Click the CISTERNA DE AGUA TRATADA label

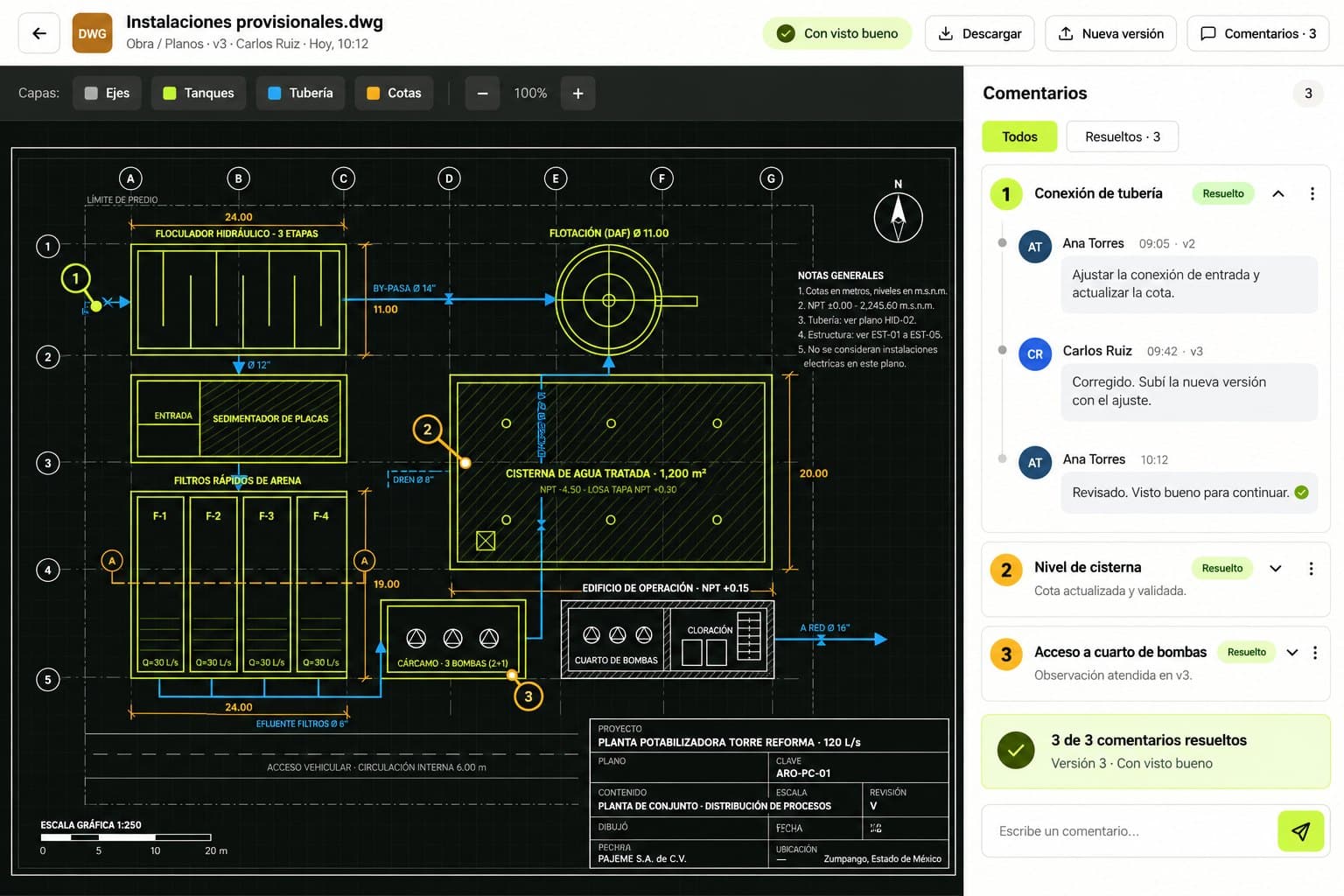point(605,473)
